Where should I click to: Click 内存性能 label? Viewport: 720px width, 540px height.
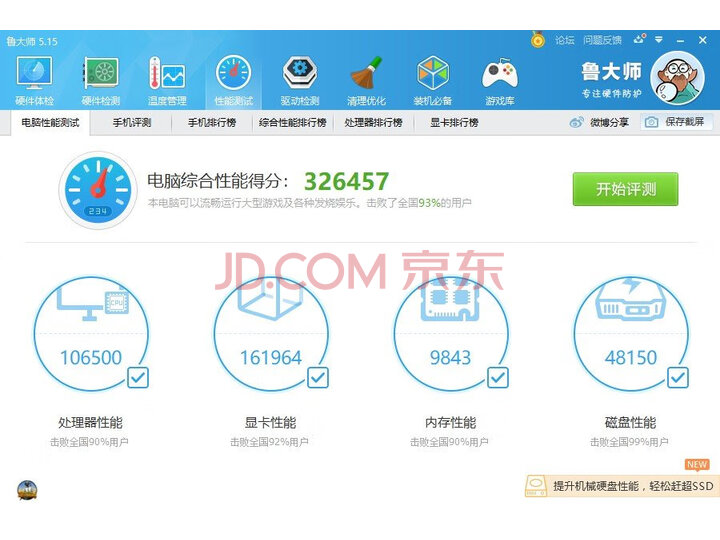click(450, 422)
